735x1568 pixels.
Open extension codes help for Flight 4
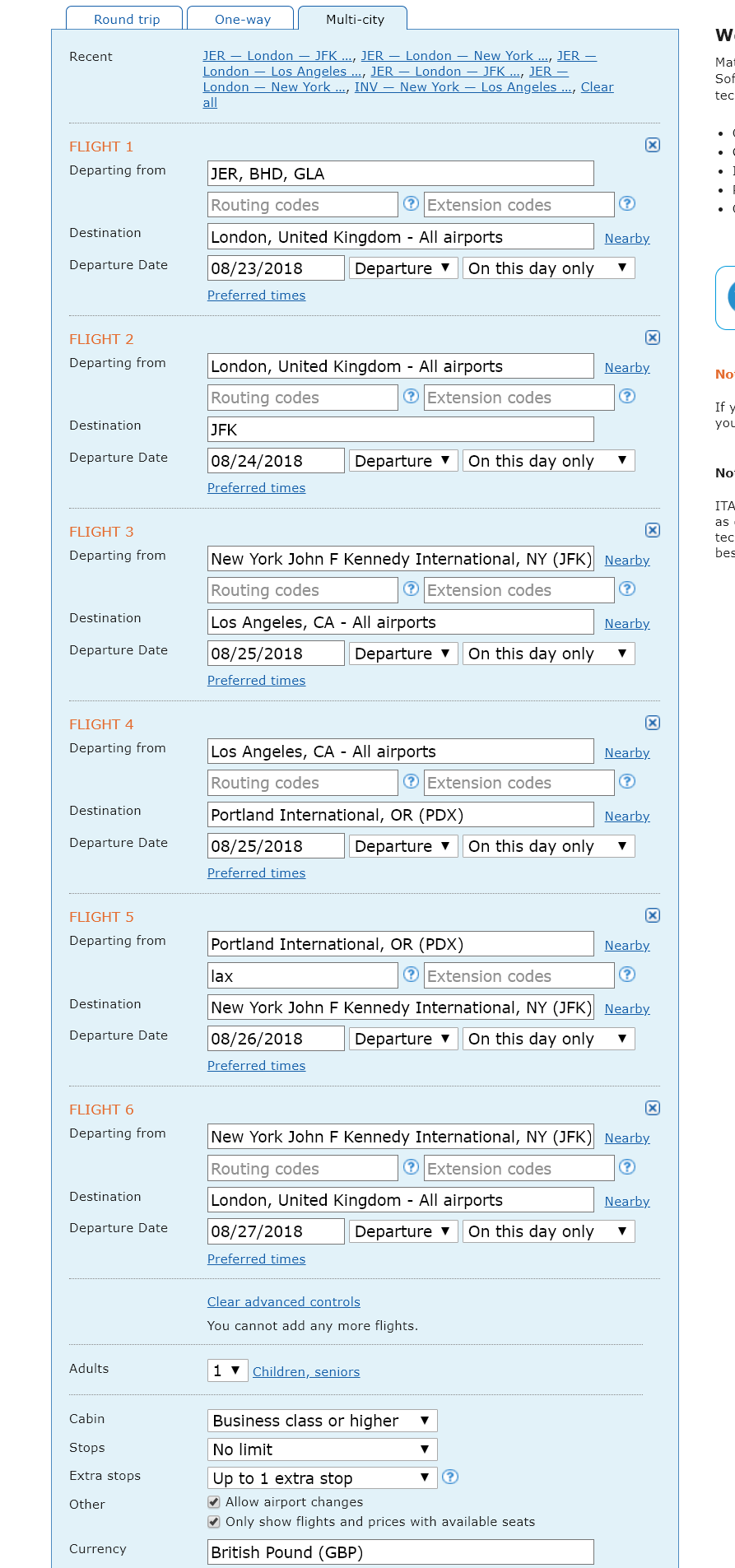pyautogui.click(x=626, y=782)
